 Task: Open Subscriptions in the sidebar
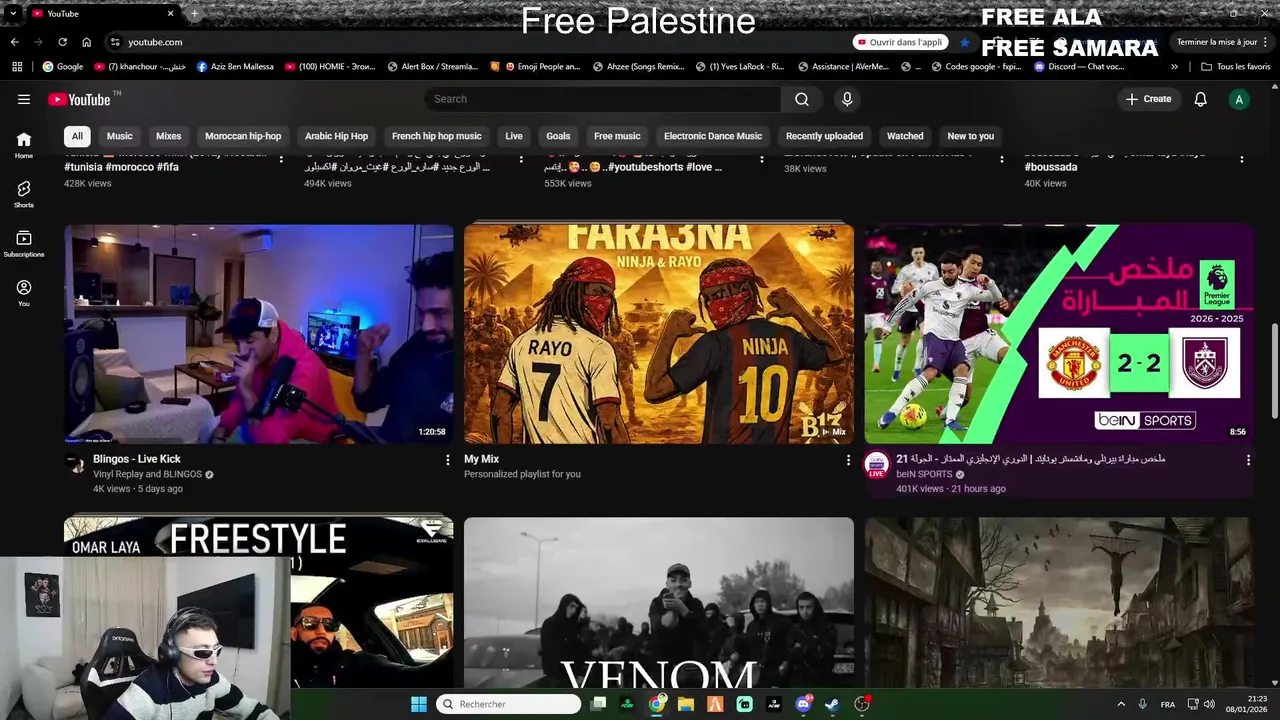24,243
